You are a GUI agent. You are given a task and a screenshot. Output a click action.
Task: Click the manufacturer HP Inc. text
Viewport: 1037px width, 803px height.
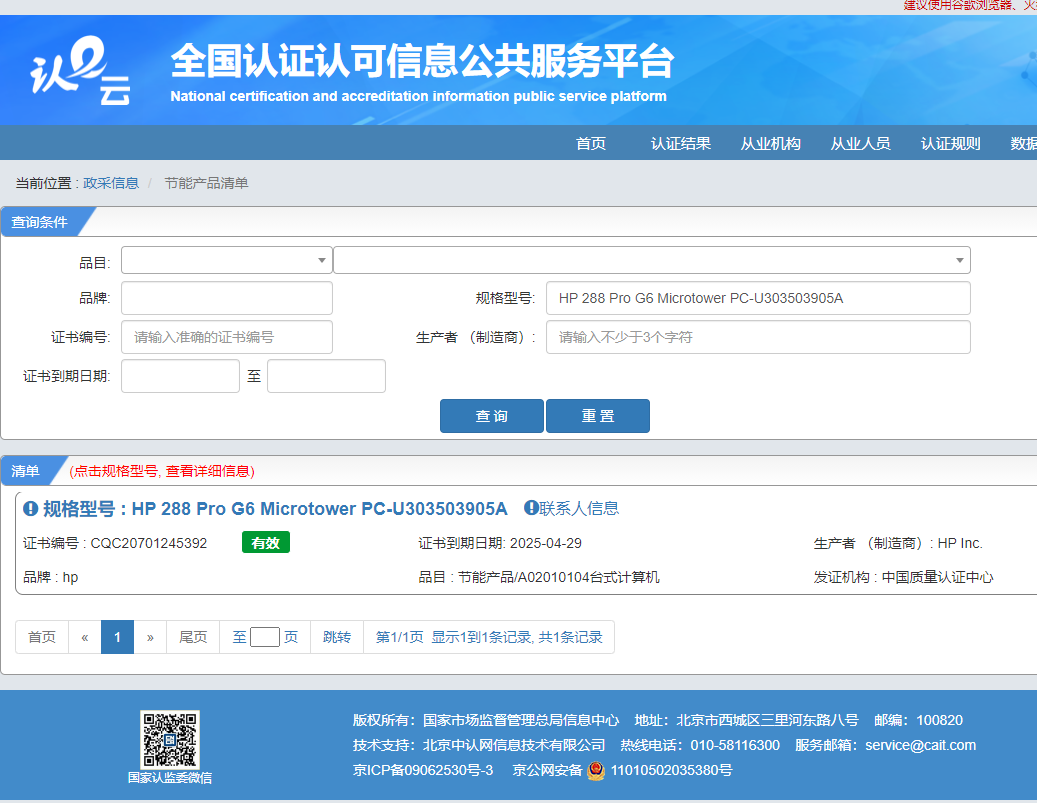tap(960, 543)
